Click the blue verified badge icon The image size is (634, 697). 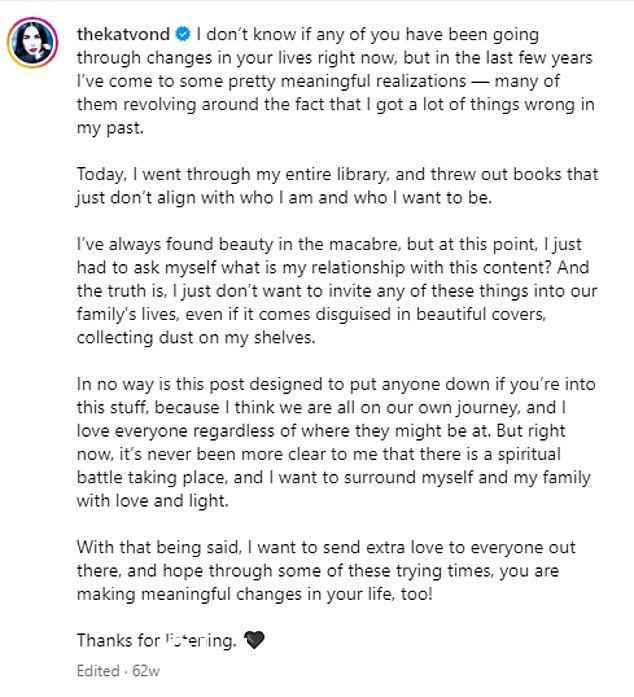[x=183, y=34]
